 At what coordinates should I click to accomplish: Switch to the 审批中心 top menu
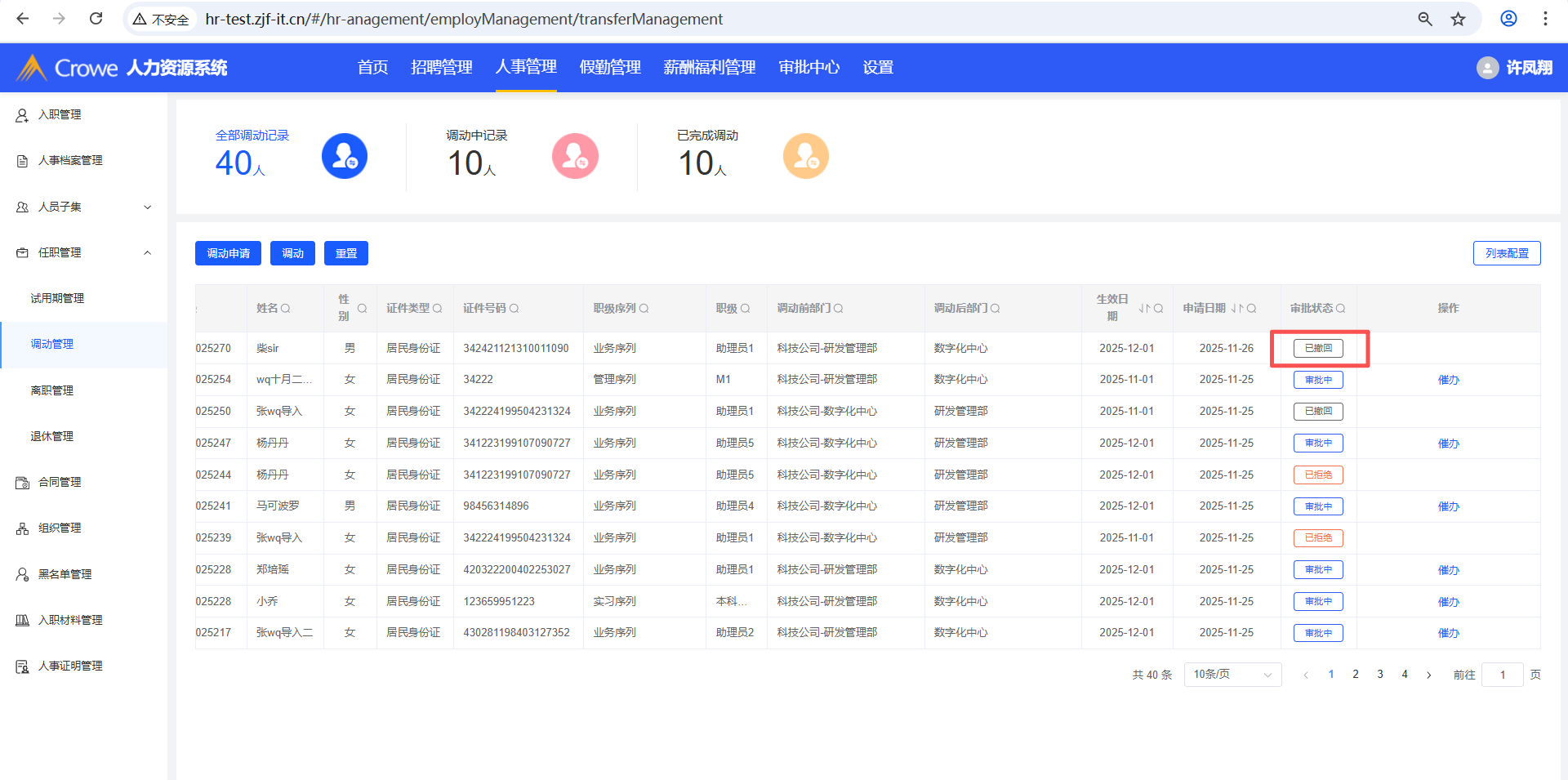point(808,68)
